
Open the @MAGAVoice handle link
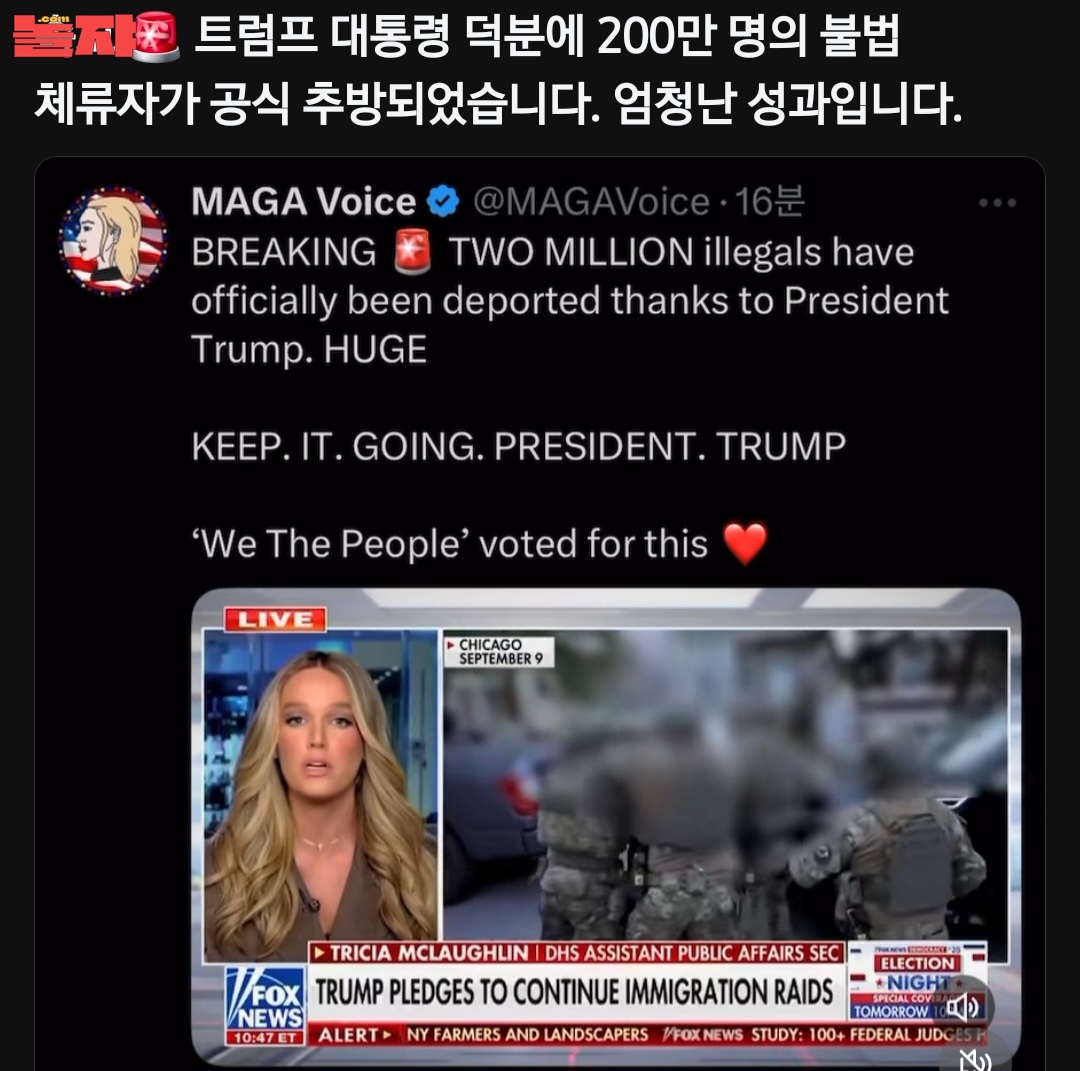click(591, 202)
